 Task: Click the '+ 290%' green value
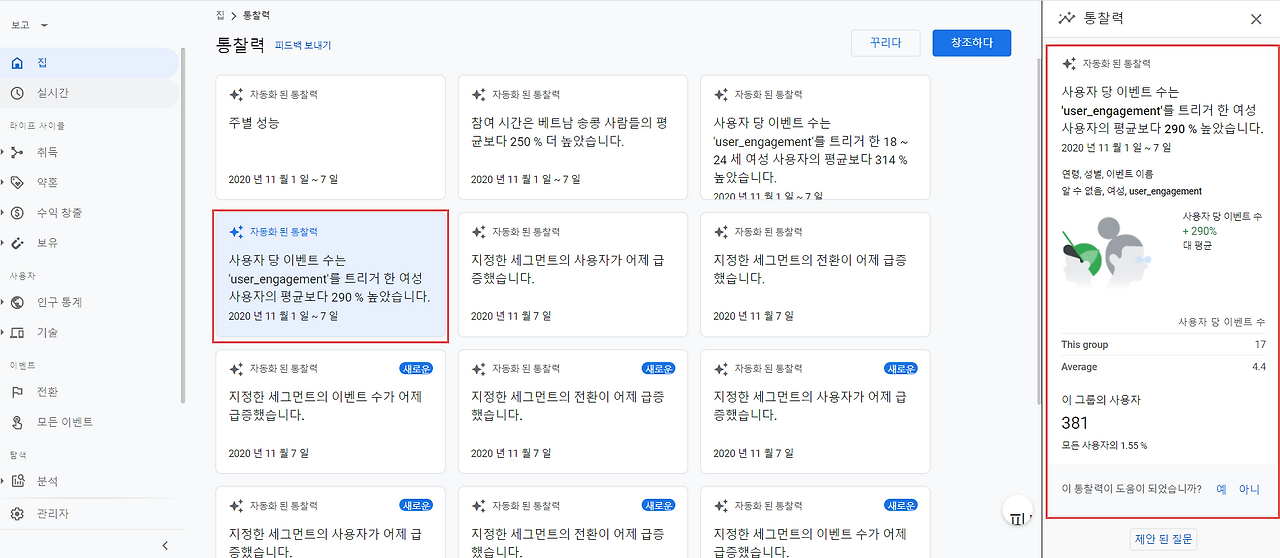pos(1199,231)
